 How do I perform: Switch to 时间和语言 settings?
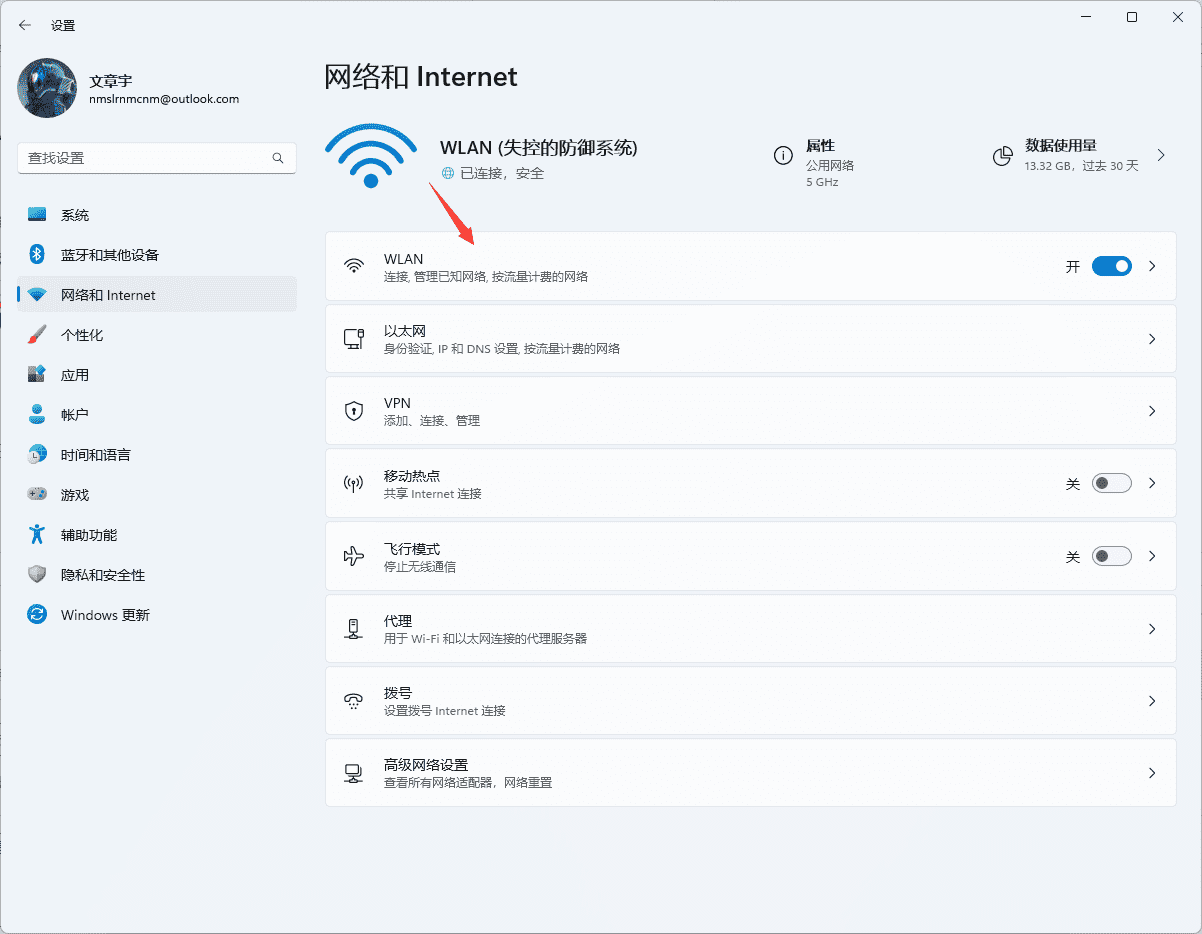(x=36, y=454)
